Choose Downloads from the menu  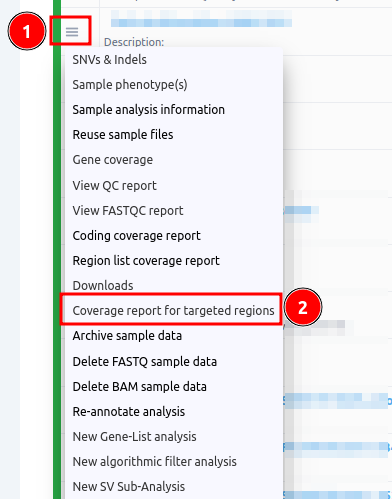click(x=103, y=286)
